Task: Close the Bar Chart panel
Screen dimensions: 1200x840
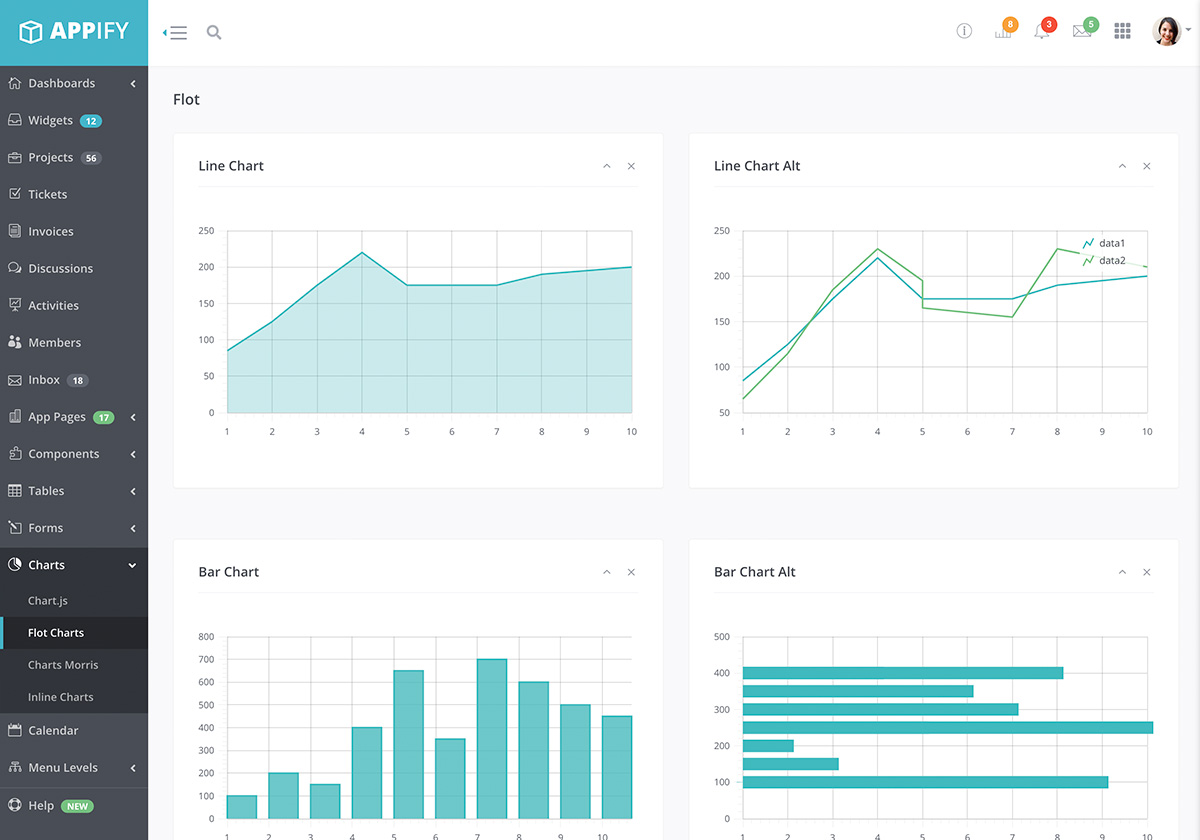Action: pyautogui.click(x=631, y=572)
